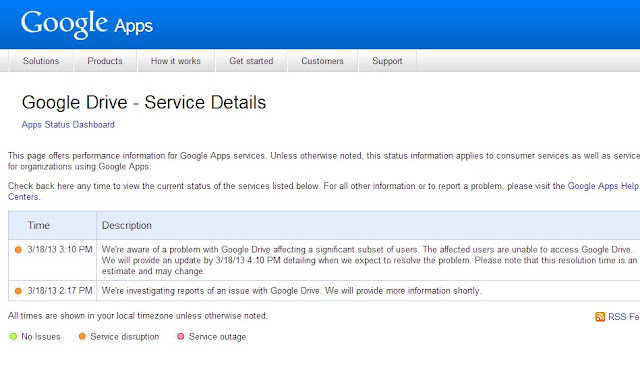Follow the Apps Status Dashboard link
The image size is (640, 368).
point(68,124)
